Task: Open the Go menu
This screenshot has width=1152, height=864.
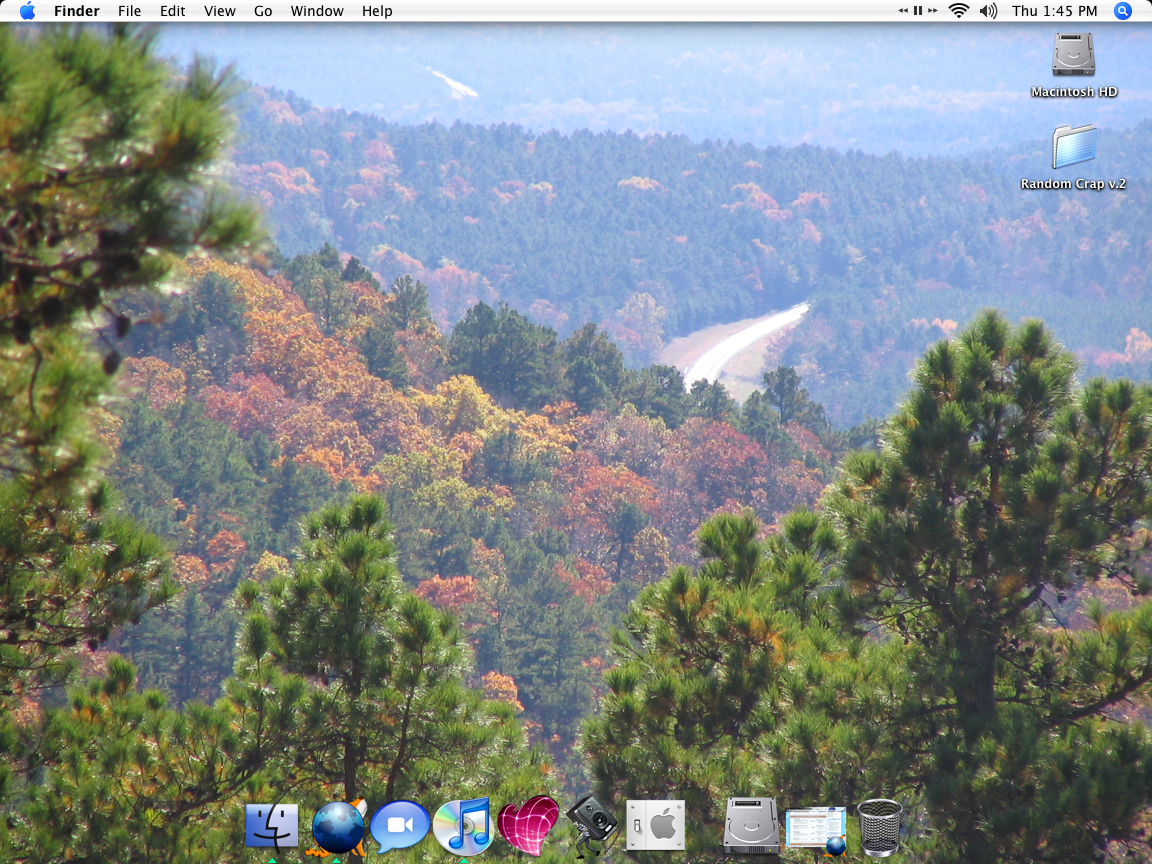Action: [263, 11]
